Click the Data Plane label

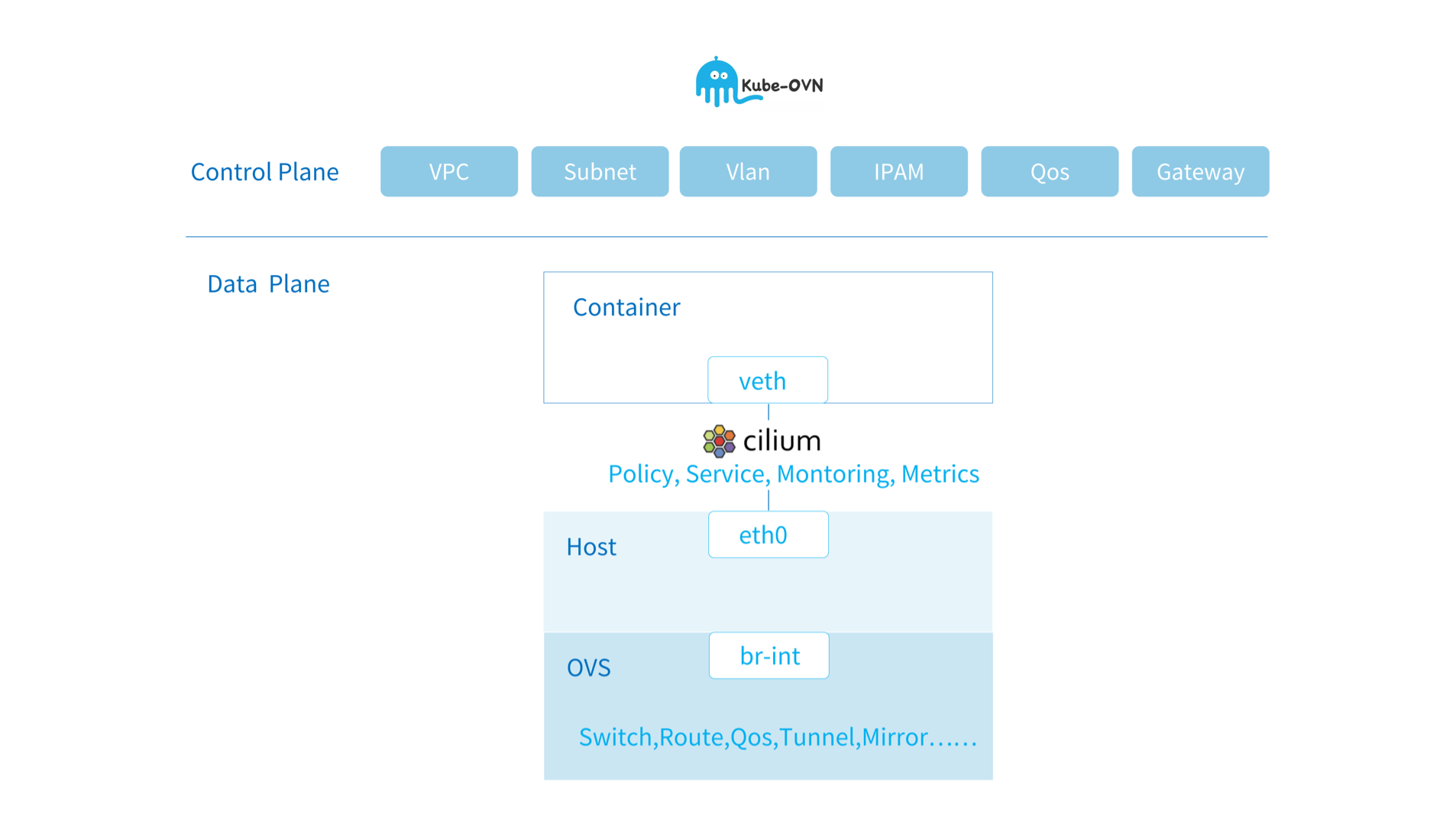(x=268, y=284)
